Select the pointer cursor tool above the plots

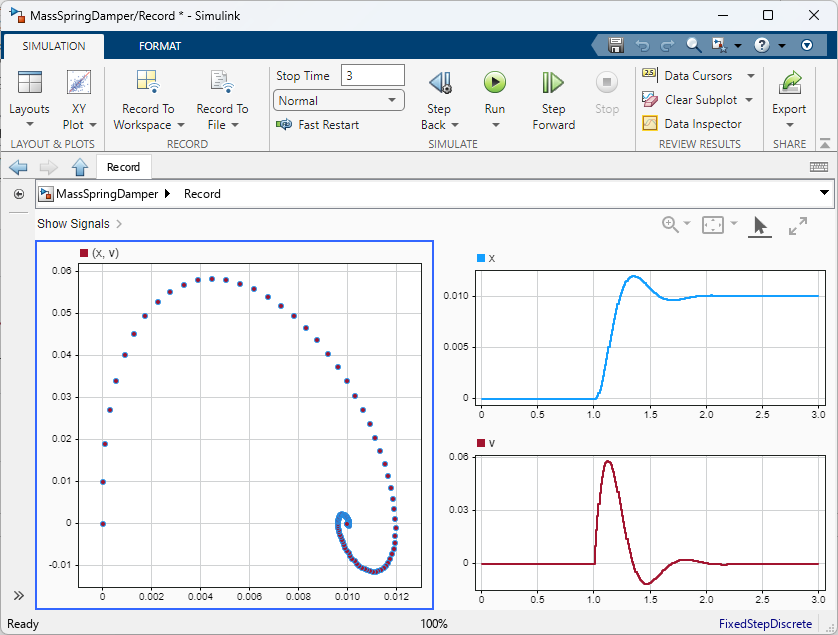point(759,226)
